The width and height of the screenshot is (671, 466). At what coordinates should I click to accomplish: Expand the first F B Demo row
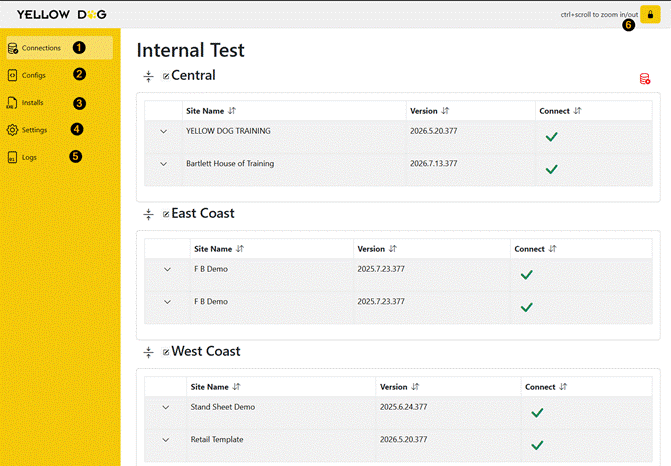pyautogui.click(x=167, y=269)
